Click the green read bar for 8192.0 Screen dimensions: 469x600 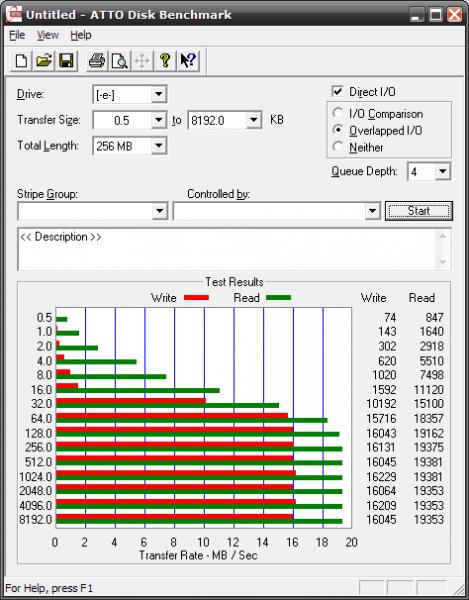(x=199, y=521)
